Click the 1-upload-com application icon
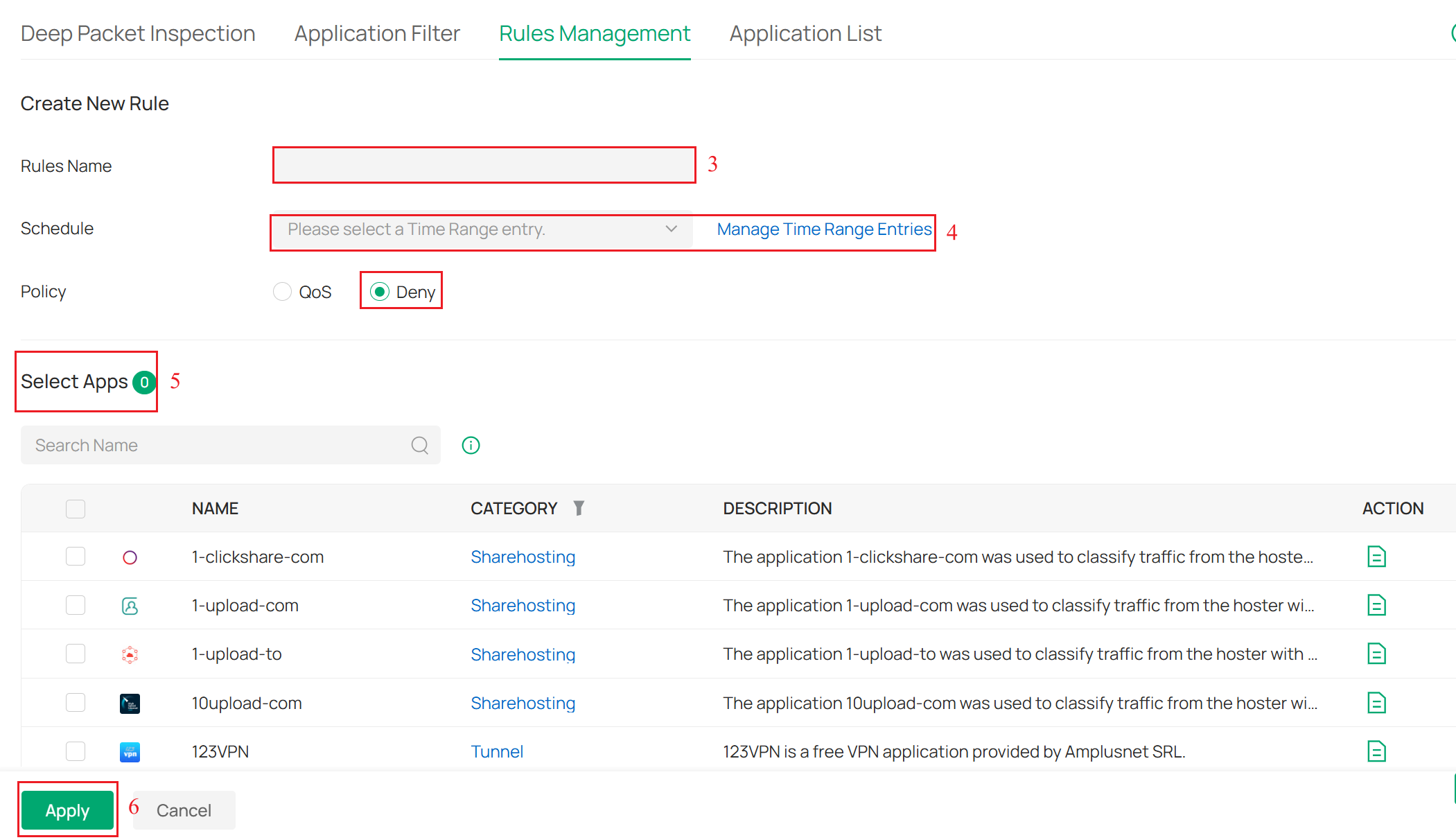Image resolution: width=1456 pixels, height=840 pixels. coord(130,605)
